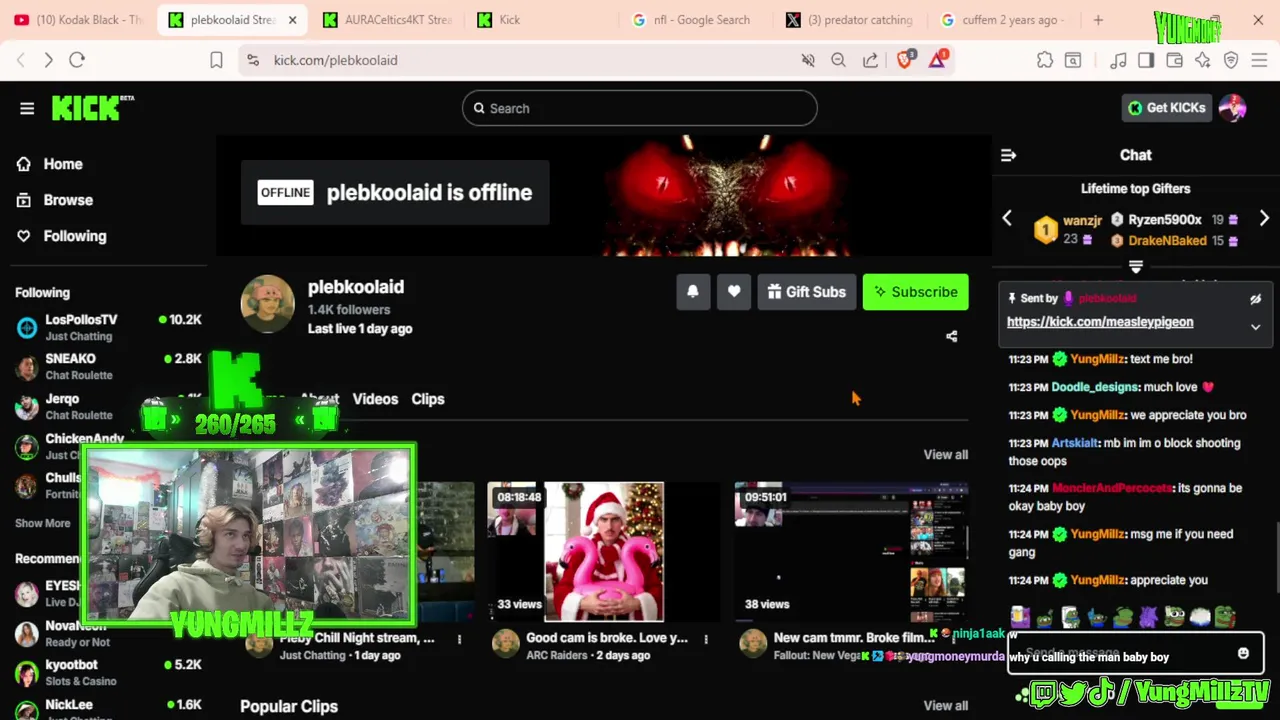Open the Santa flamingo video thumbnail
1280x720 pixels.
coord(603,552)
